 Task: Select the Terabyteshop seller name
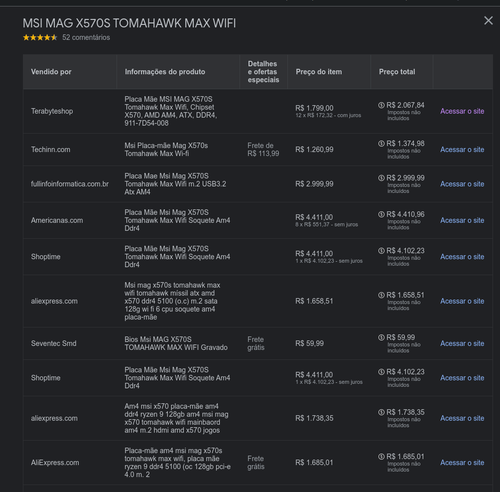(52, 111)
